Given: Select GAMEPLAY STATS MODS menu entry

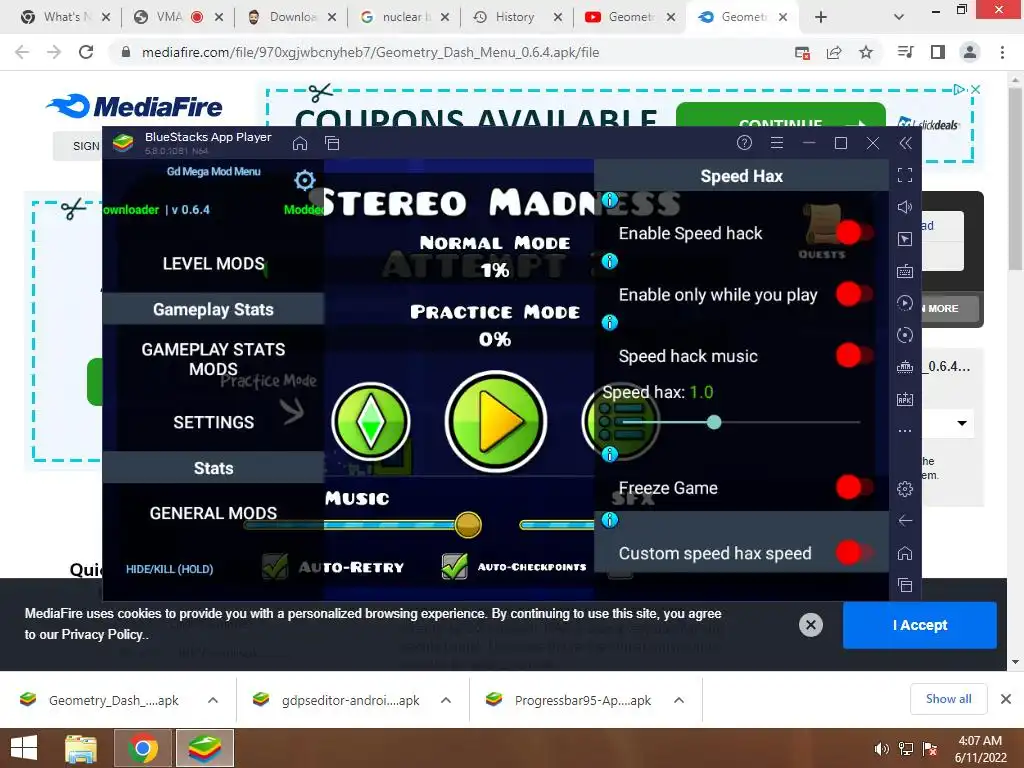Looking at the screenshot, I should click(214, 359).
